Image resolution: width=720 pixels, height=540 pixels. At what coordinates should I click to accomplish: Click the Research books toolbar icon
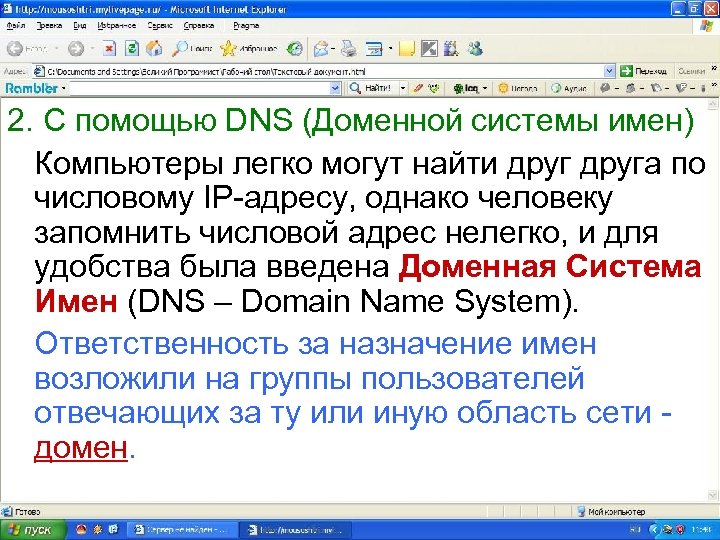[452, 48]
